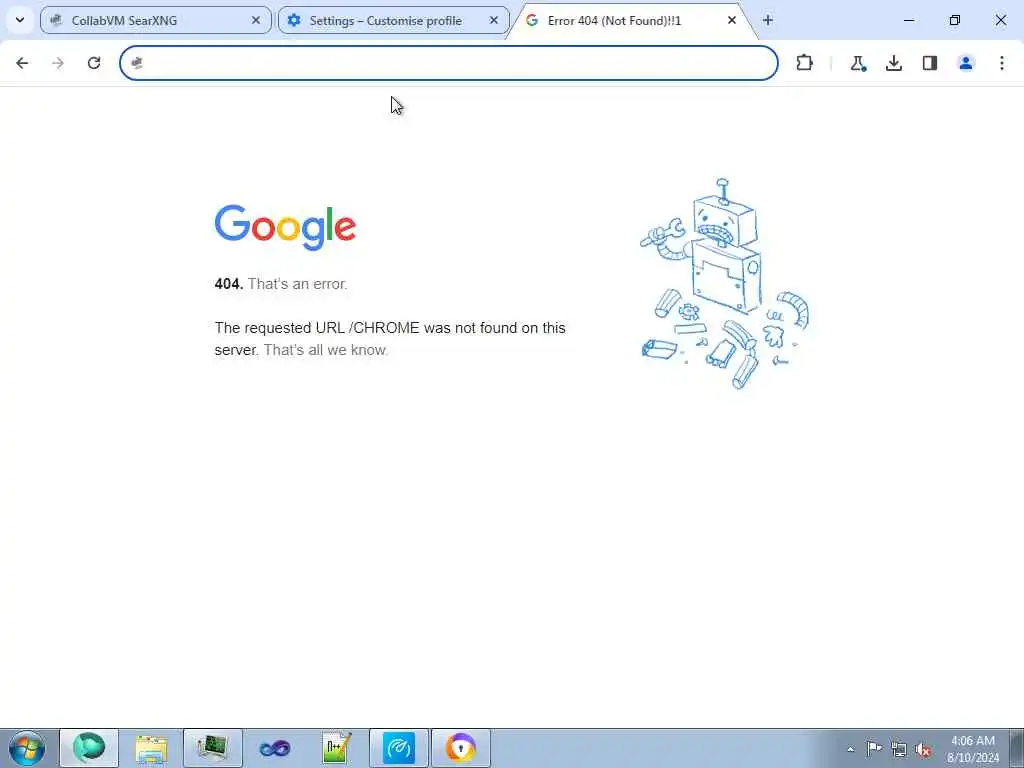Open a new tab with plus button
Viewport: 1024px width, 768px height.
[x=768, y=20]
